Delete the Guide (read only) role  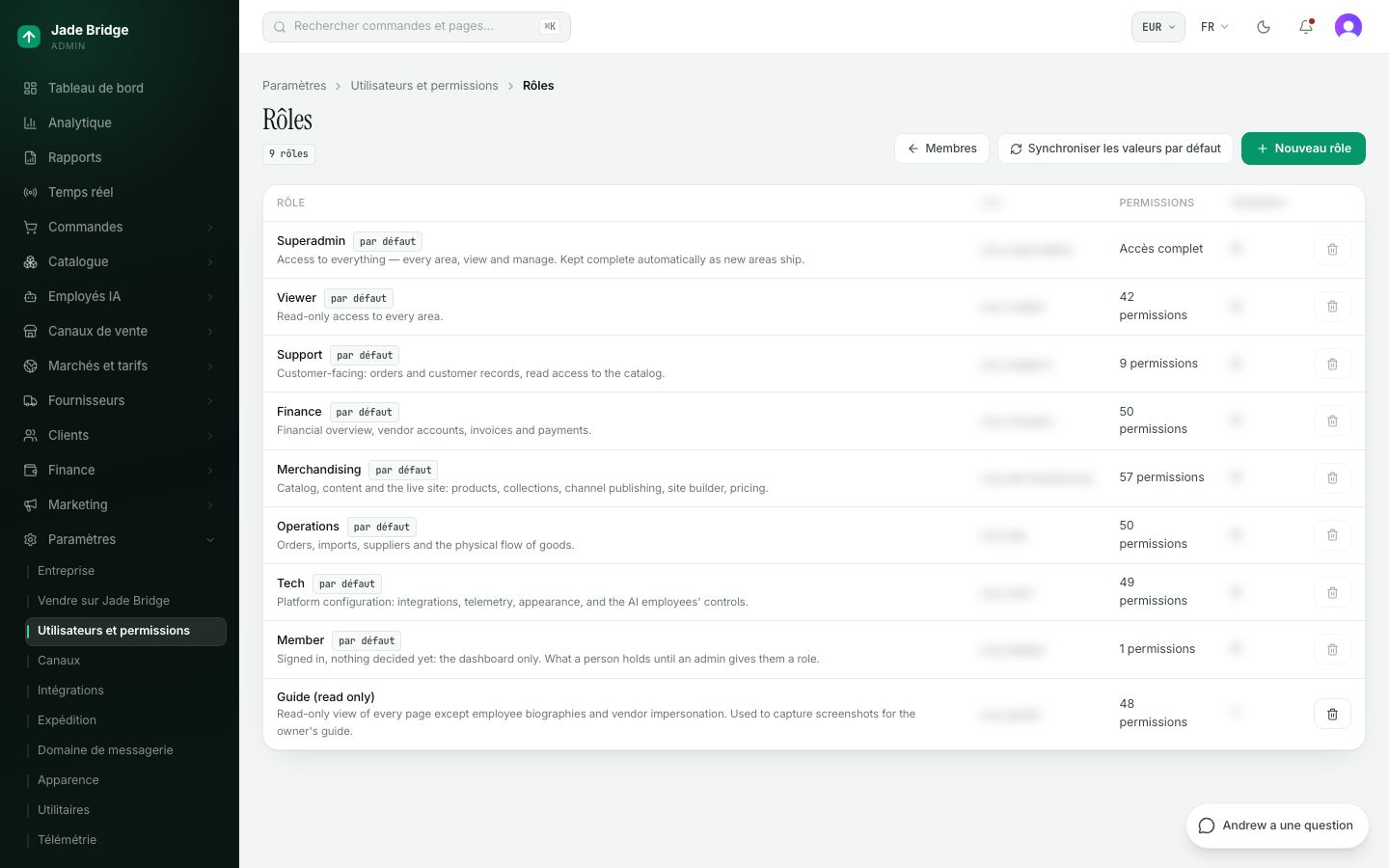point(1332,714)
